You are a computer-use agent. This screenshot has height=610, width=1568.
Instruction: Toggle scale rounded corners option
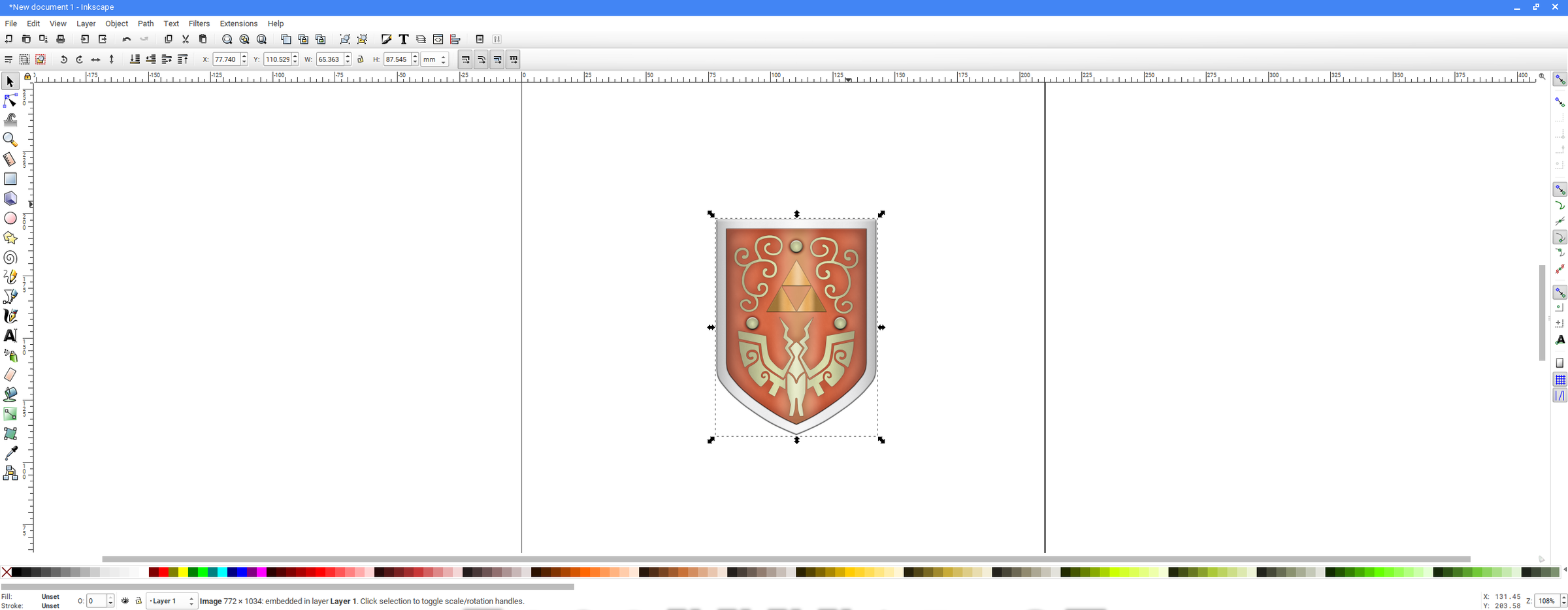click(x=481, y=59)
